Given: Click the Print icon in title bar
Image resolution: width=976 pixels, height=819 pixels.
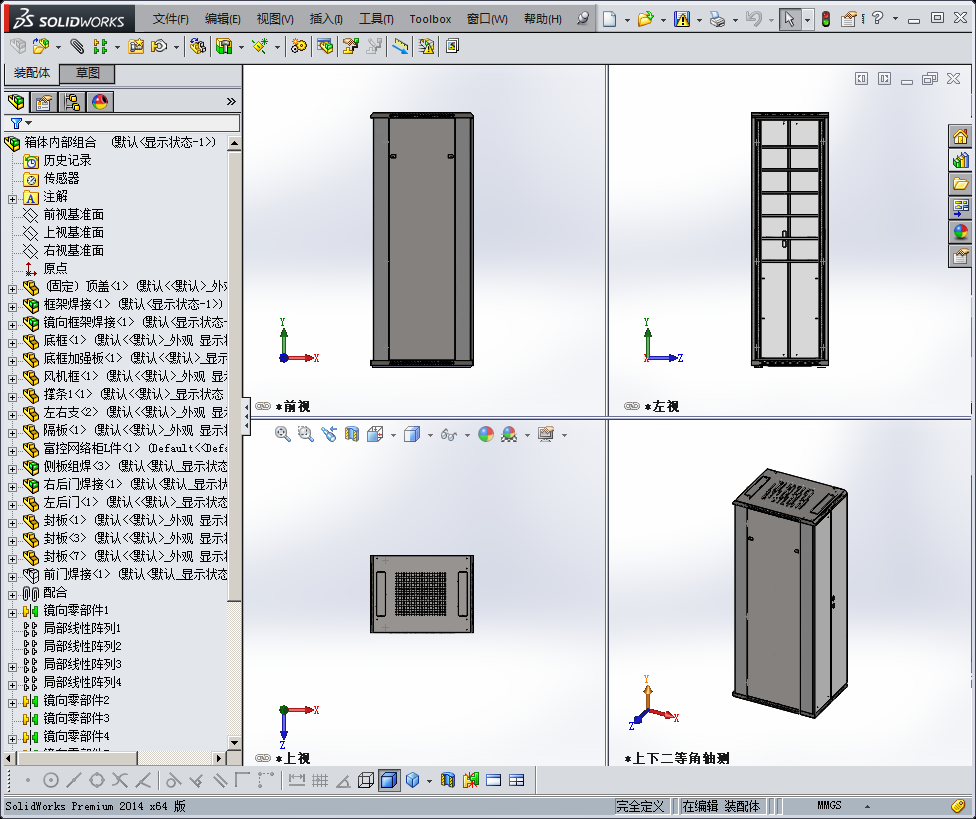Looking at the screenshot, I should (x=718, y=19).
